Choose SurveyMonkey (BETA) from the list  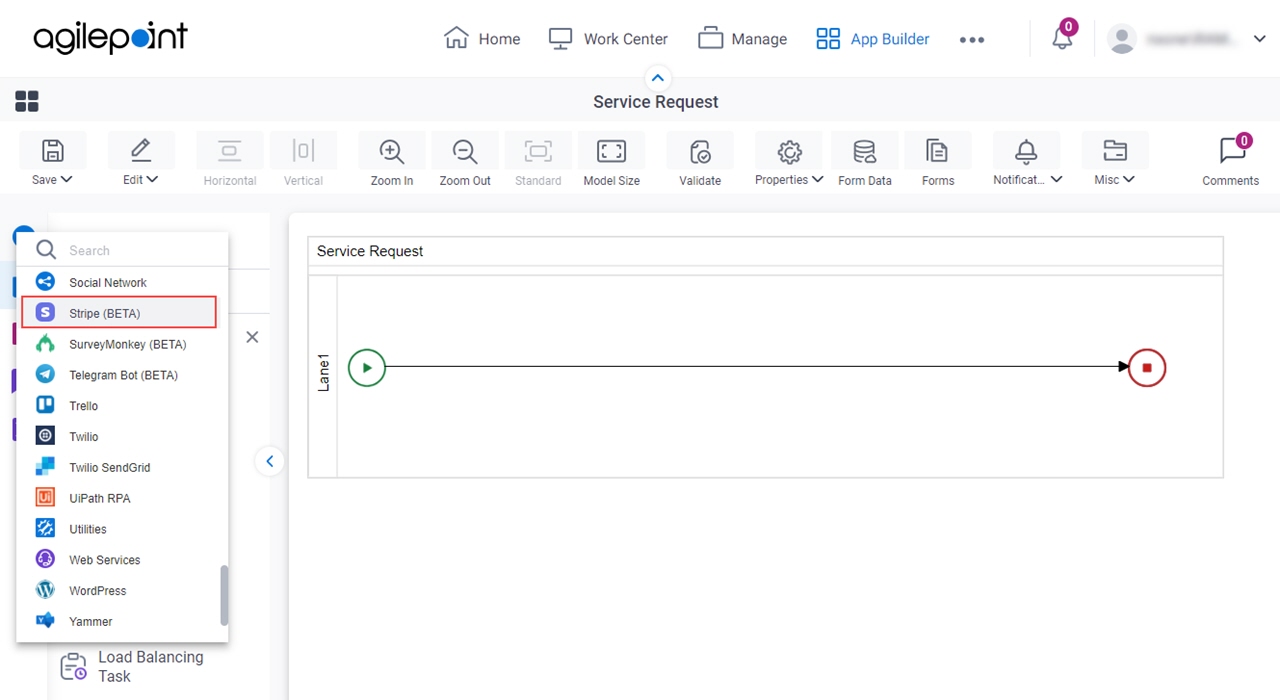(x=122, y=344)
